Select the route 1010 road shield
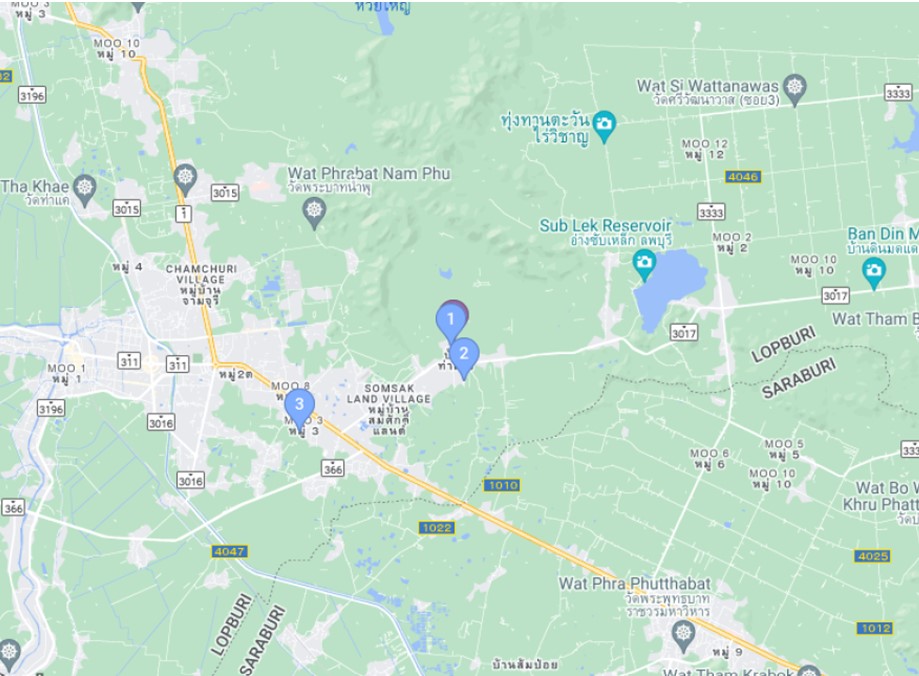The width and height of the screenshot is (919, 676). click(502, 485)
